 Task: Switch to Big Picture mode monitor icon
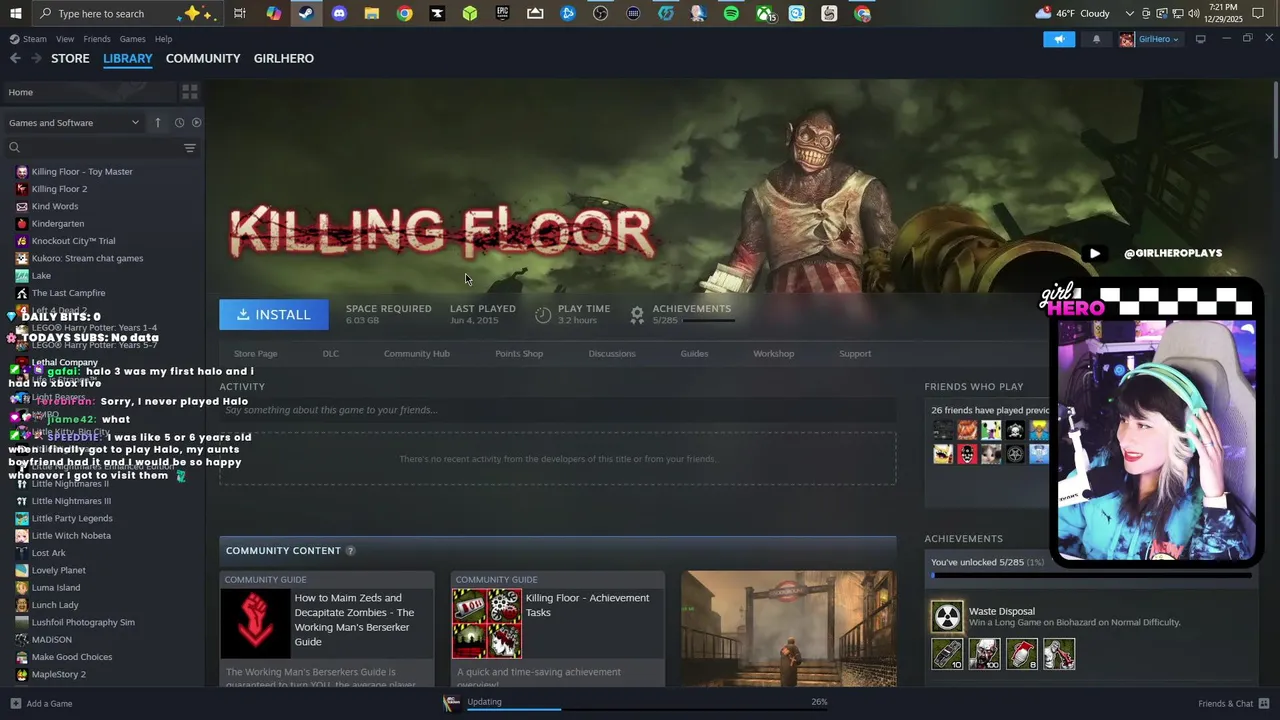(1201, 39)
